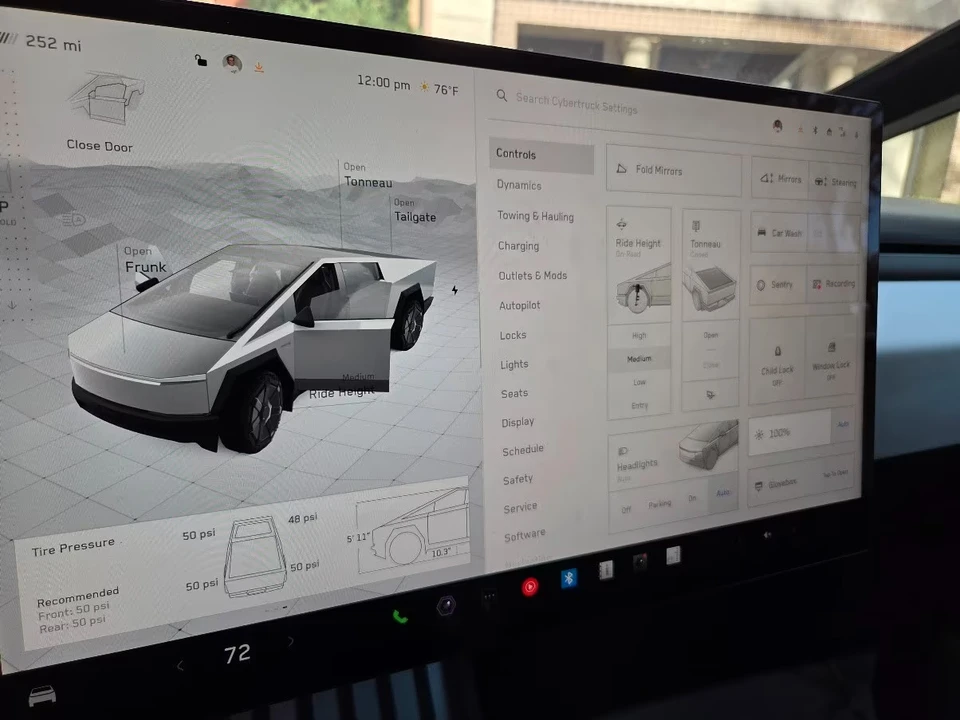Viewport: 960px width, 720px height.
Task: Open the green Phone app icon
Action: click(x=400, y=617)
